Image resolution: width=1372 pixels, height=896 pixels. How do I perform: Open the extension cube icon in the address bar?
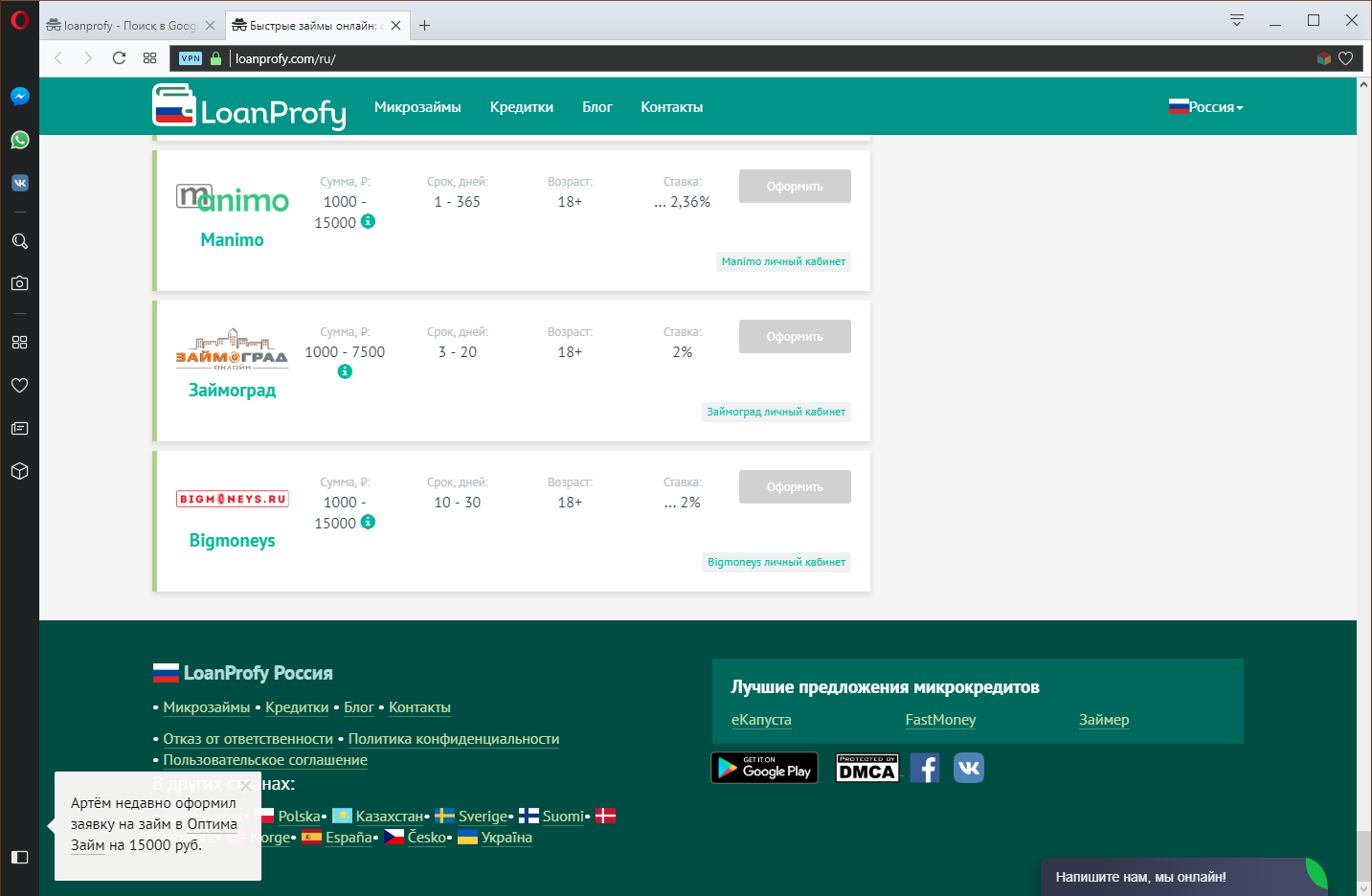[1324, 58]
